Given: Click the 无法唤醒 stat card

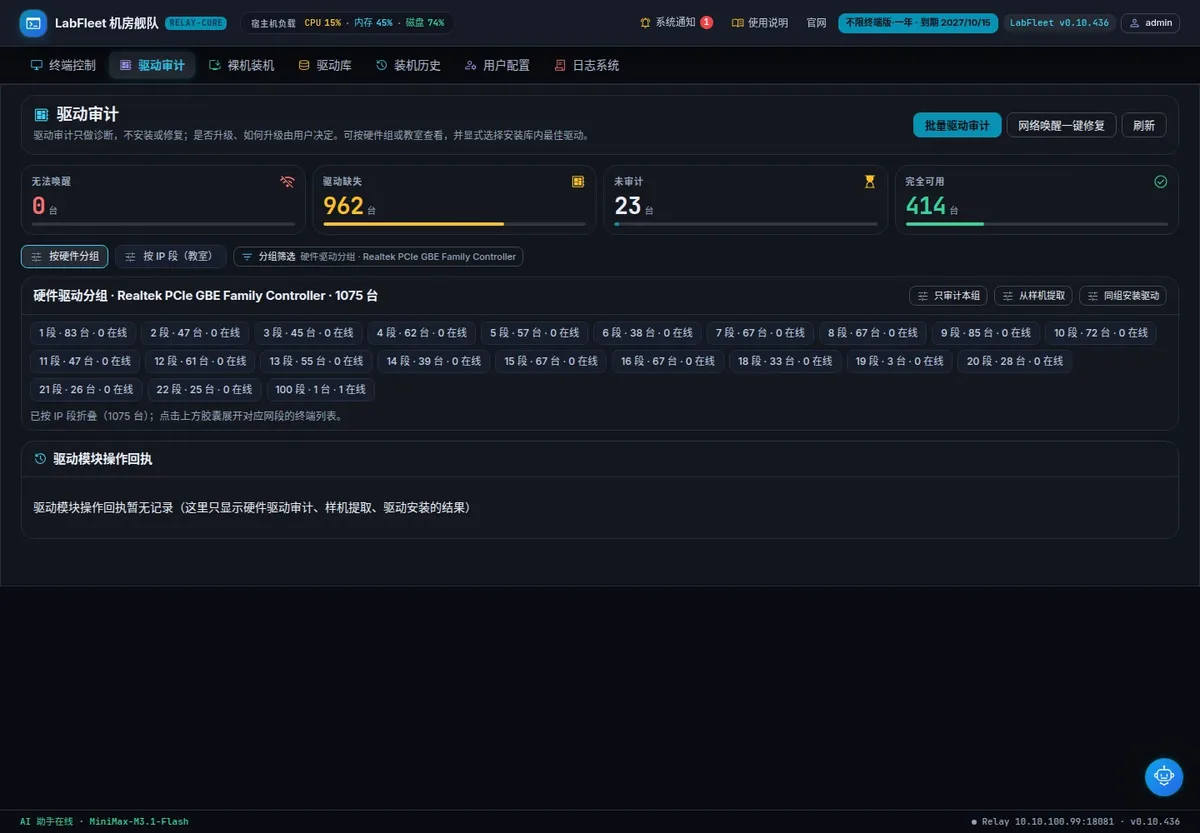Looking at the screenshot, I should pos(163,200).
